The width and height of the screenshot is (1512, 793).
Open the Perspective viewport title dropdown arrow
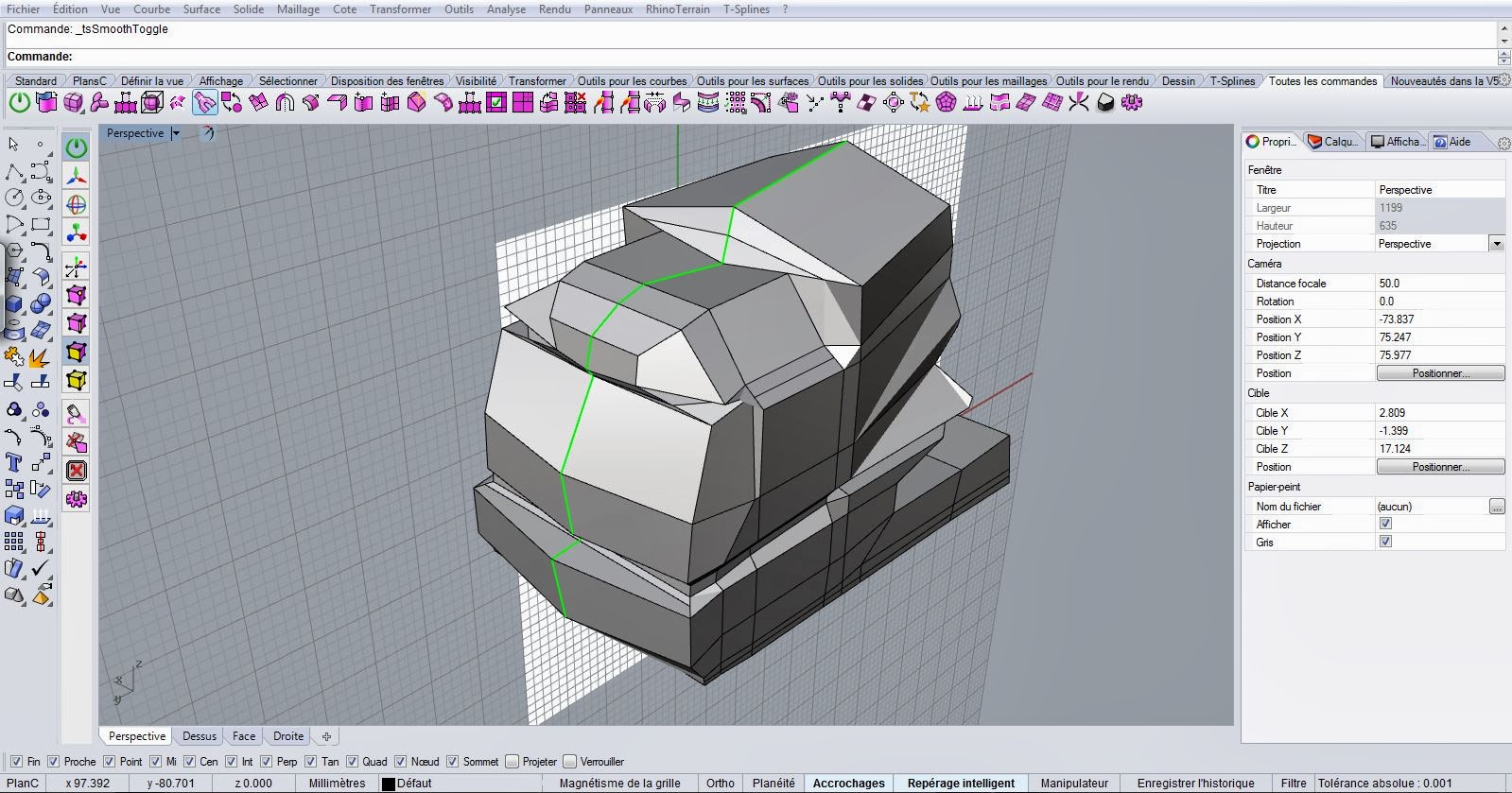coord(176,133)
